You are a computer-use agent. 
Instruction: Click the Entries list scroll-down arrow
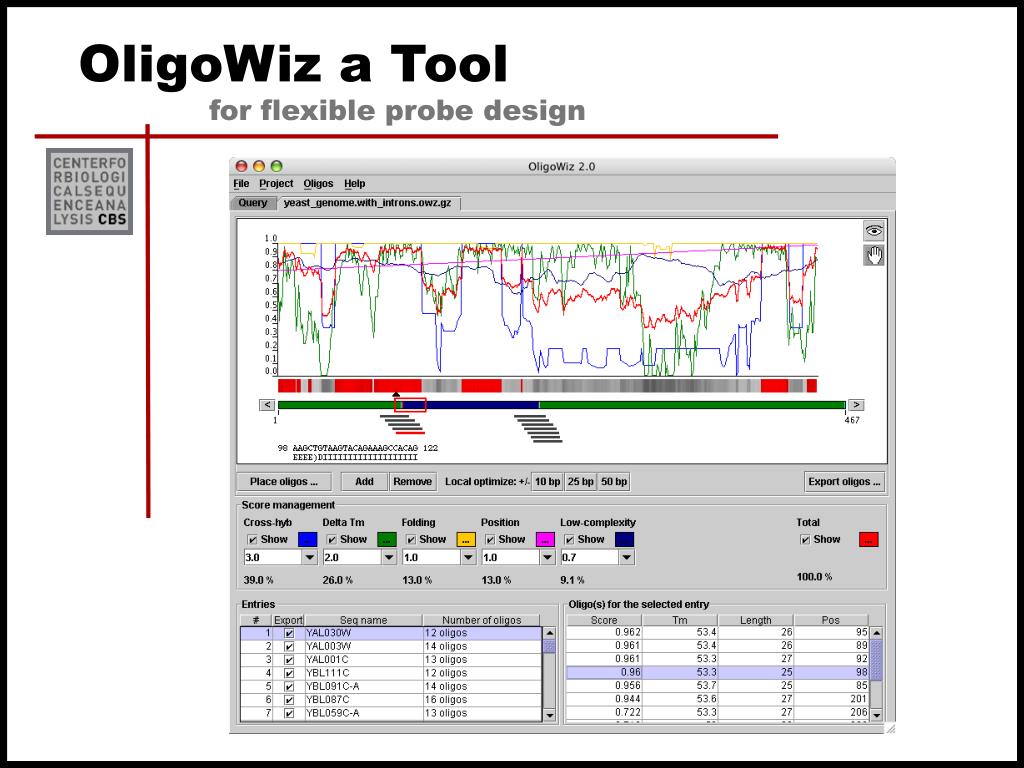coord(549,715)
